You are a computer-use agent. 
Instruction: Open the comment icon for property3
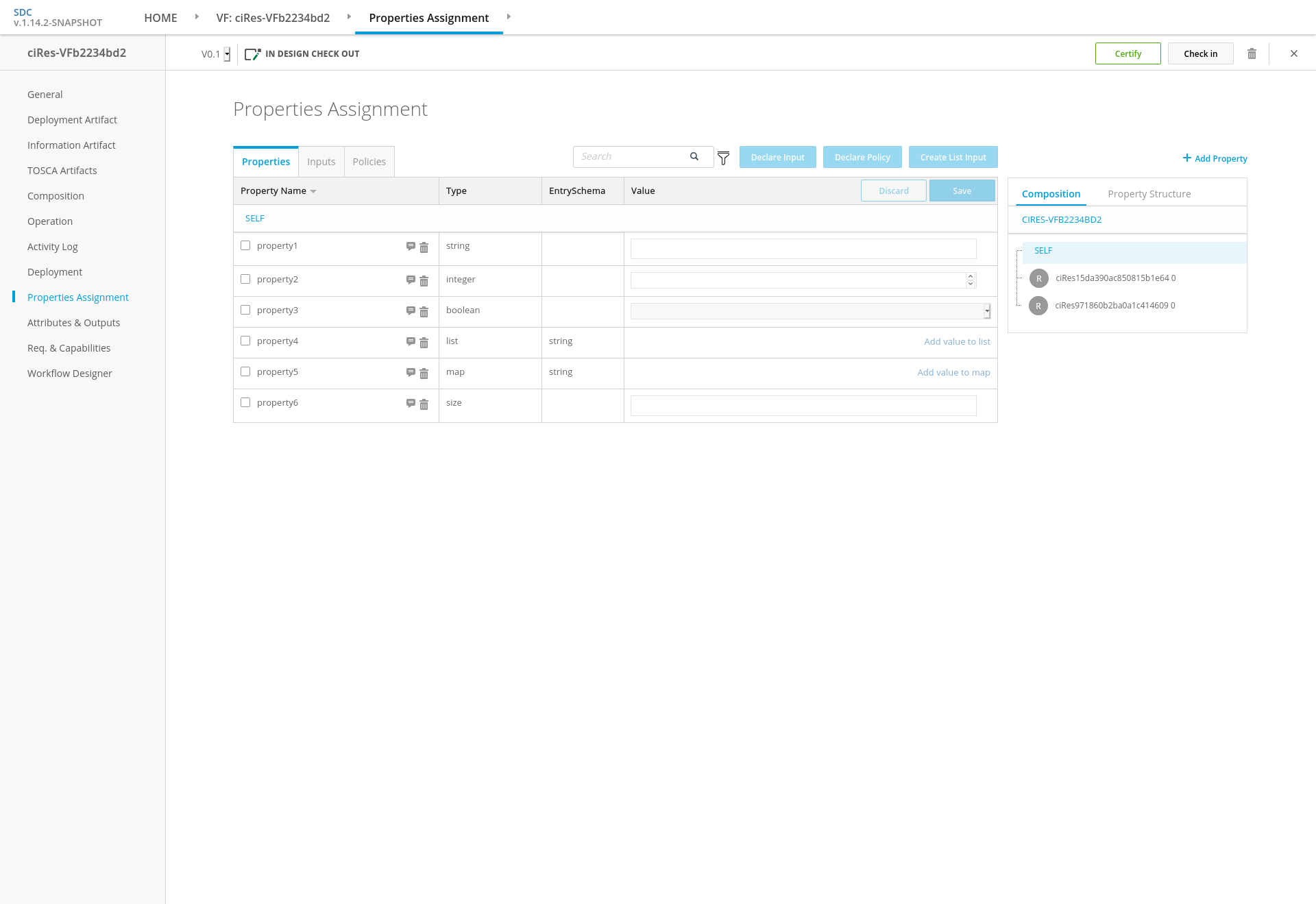tap(411, 310)
